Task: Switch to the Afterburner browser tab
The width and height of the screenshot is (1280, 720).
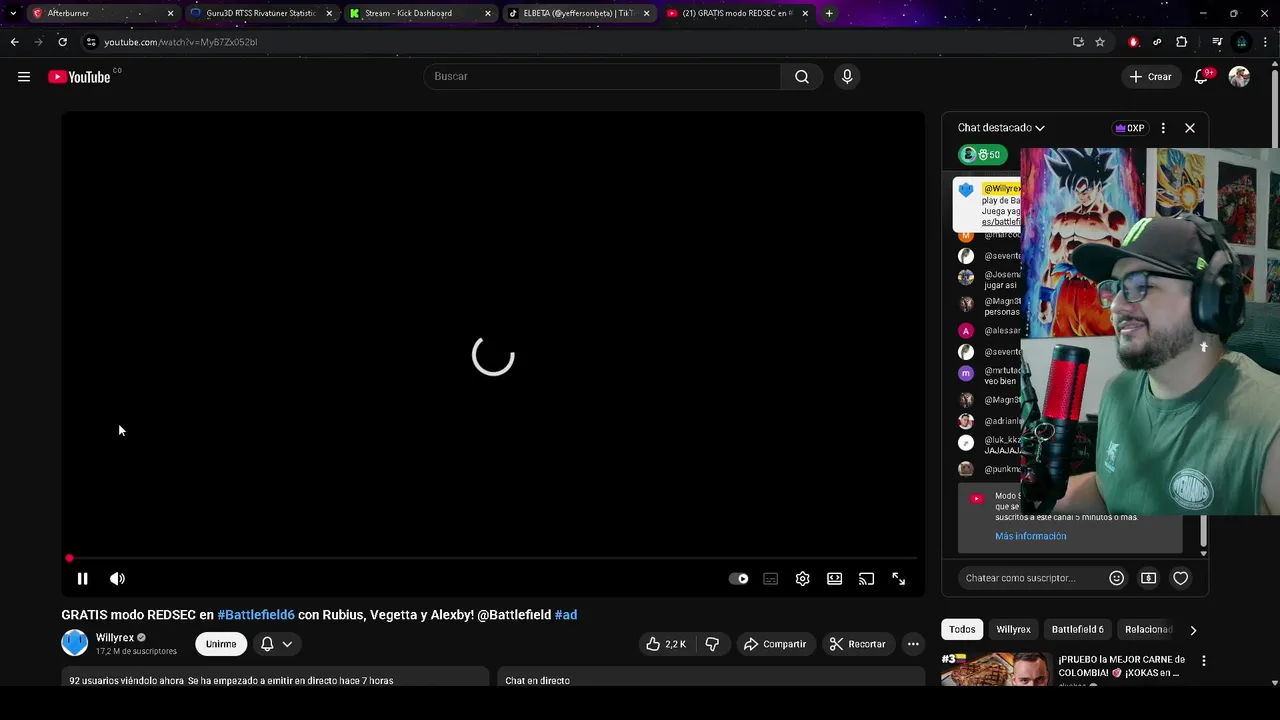Action: 103,13
